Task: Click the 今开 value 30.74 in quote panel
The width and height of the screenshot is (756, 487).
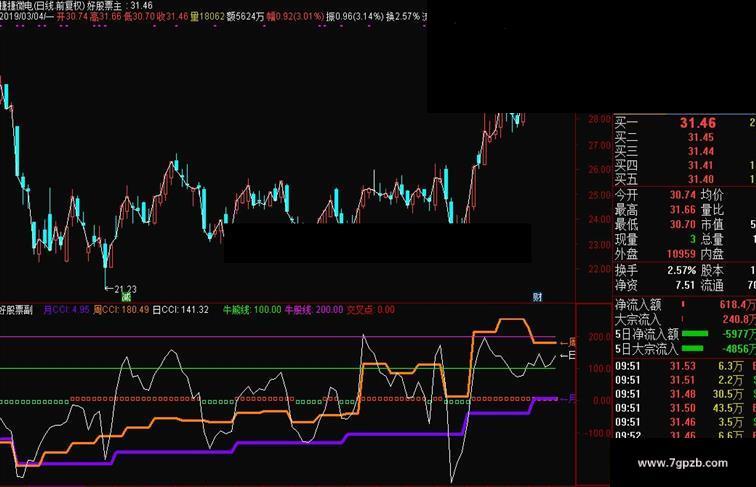Action: (683, 195)
